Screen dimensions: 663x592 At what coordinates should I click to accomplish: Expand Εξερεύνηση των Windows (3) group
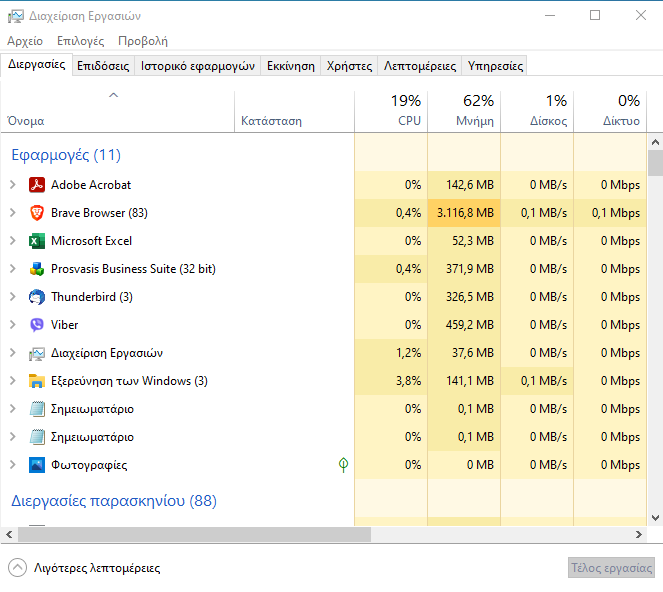click(13, 381)
